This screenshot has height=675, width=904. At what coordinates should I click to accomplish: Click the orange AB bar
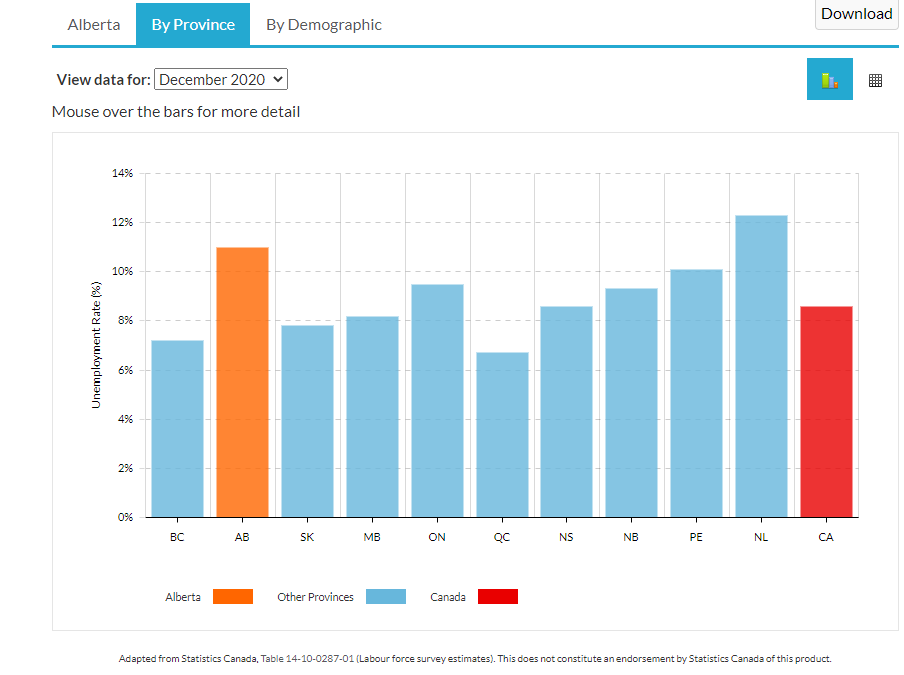[x=242, y=382]
